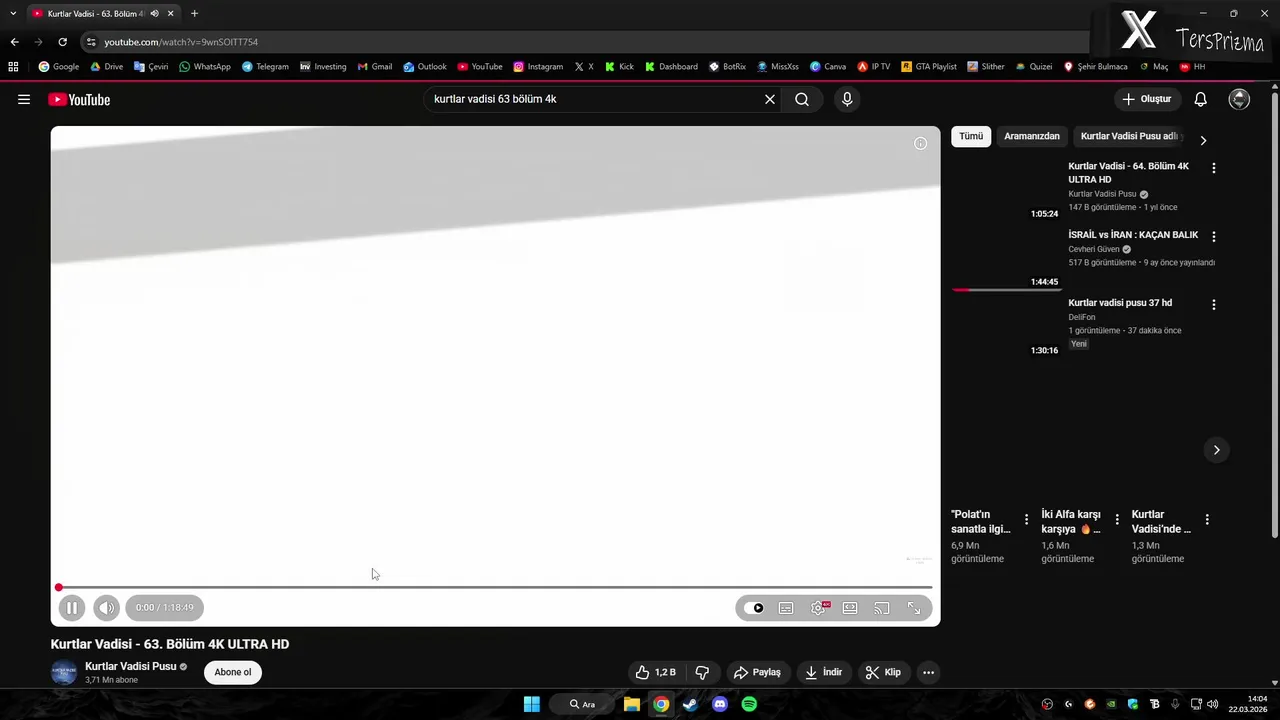Open Kurtlar vadisi pusu 37 hd video
The height and width of the screenshot is (720, 1280).
click(1120, 303)
